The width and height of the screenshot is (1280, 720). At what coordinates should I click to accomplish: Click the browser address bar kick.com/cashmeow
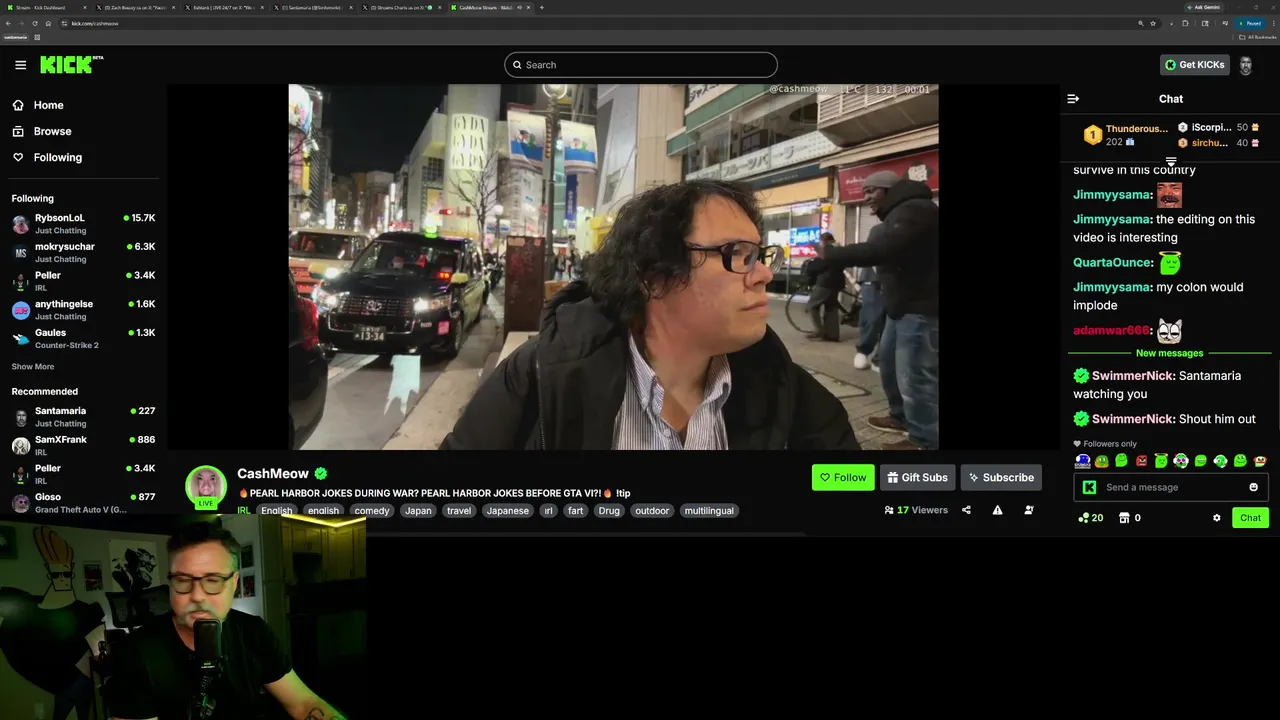600,23
